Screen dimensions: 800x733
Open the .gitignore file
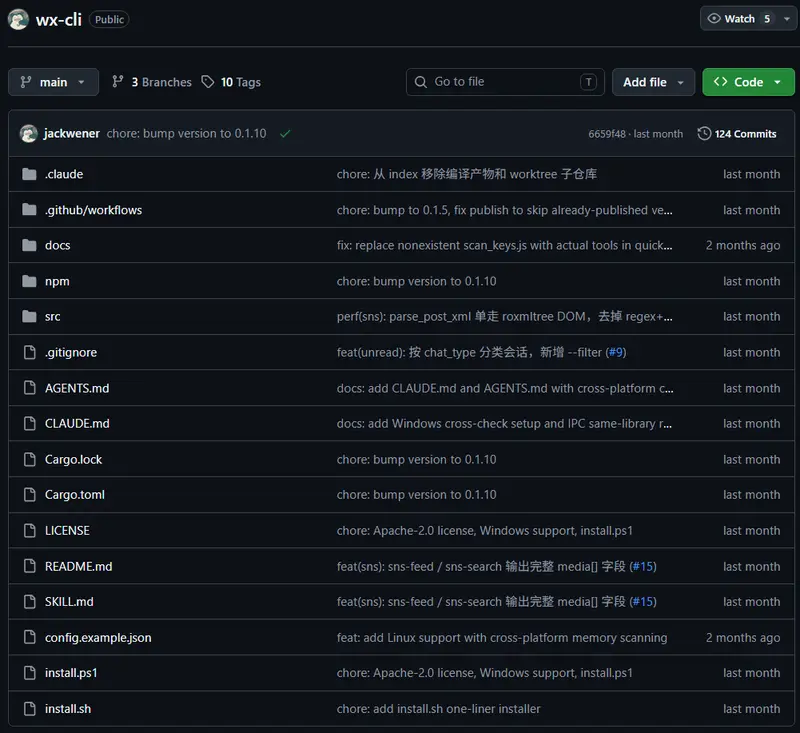pyautogui.click(x=71, y=352)
